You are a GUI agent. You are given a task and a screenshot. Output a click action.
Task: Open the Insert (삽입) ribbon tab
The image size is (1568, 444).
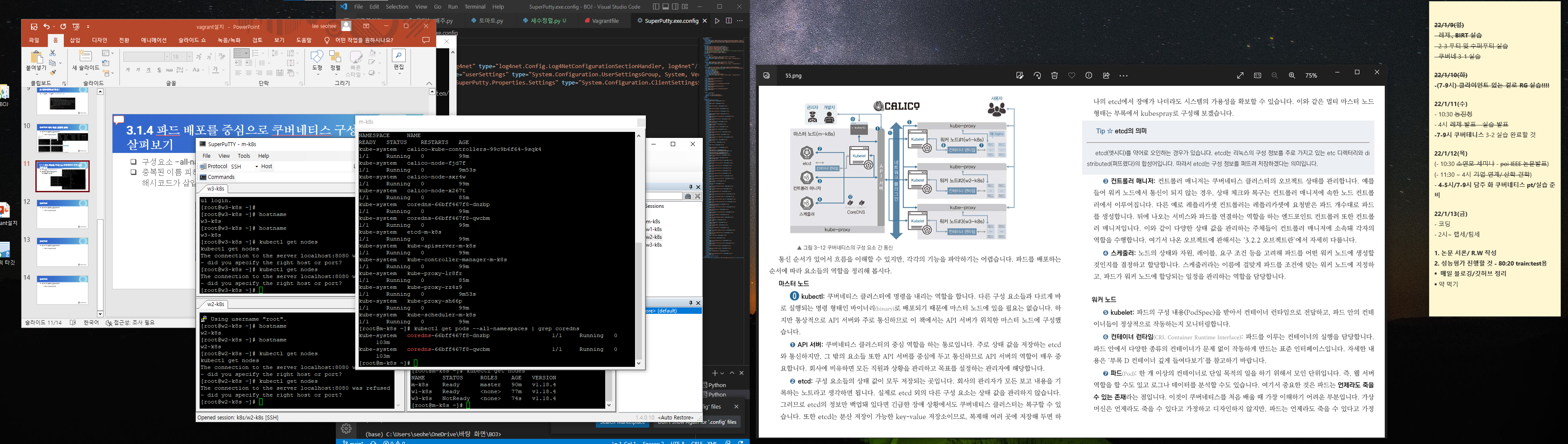pyautogui.click(x=75, y=40)
